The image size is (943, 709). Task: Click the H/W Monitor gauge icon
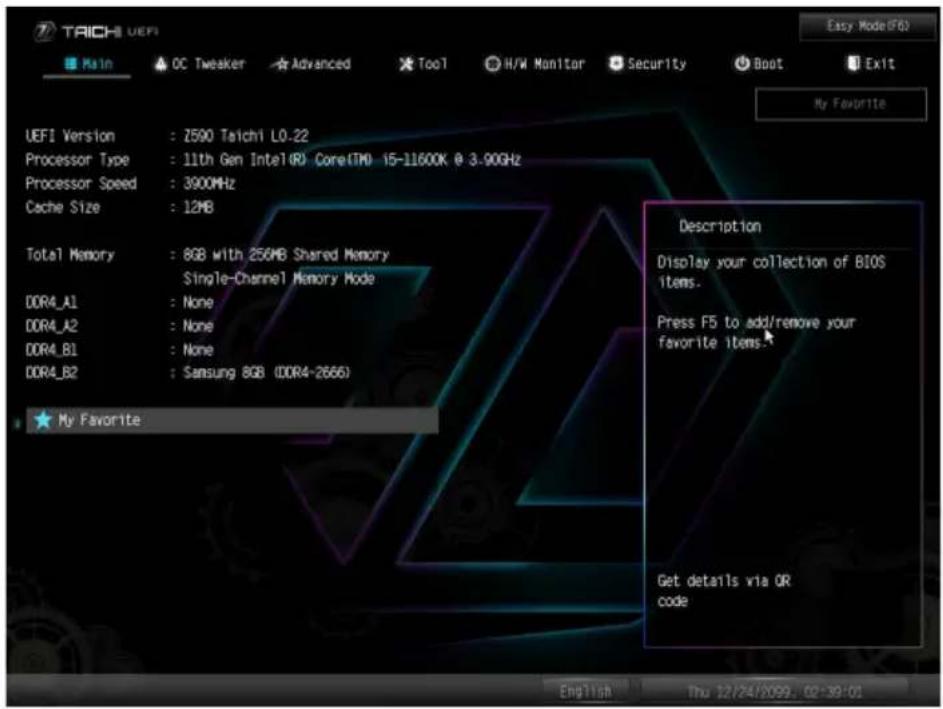[x=492, y=64]
